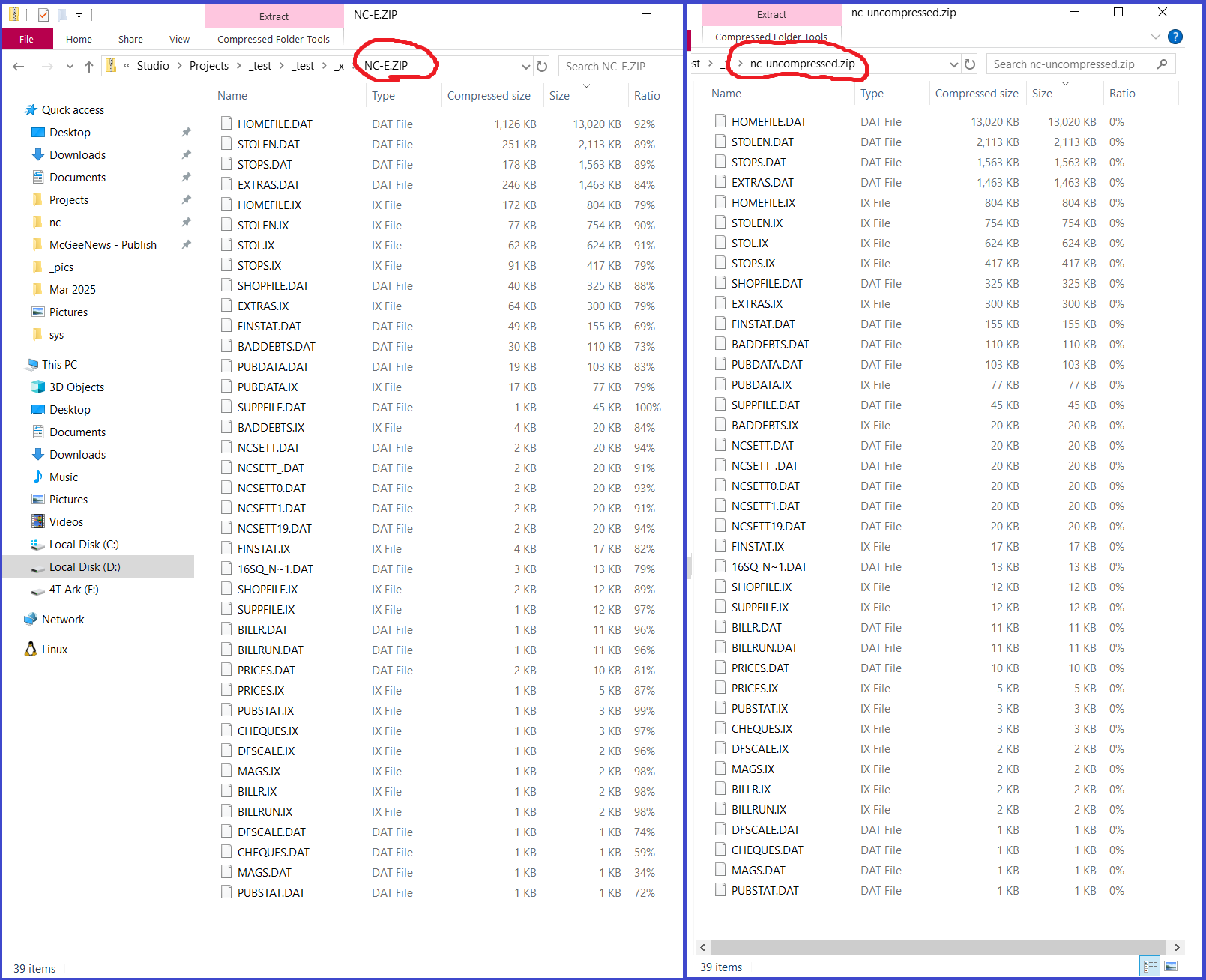Select Local Disk (C:) drive
The height and width of the screenshot is (980, 1206).
[x=84, y=545]
